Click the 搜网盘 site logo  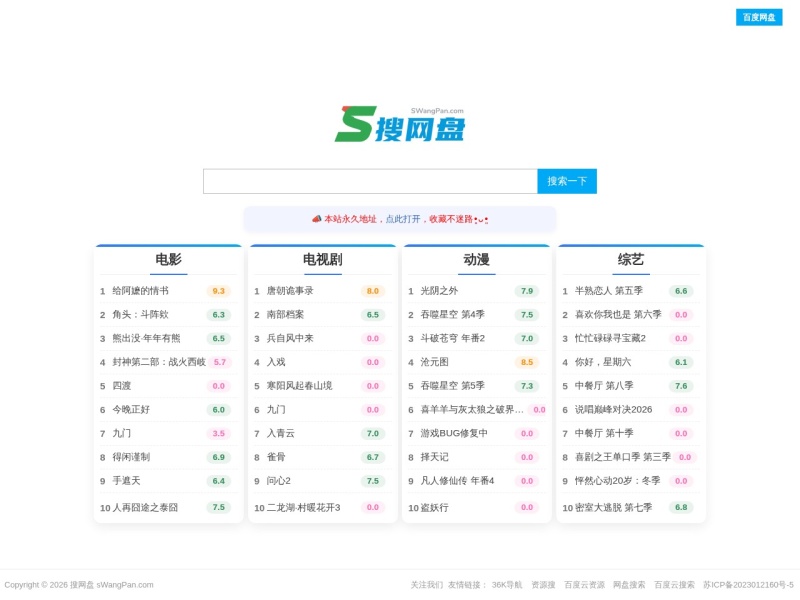tap(399, 124)
